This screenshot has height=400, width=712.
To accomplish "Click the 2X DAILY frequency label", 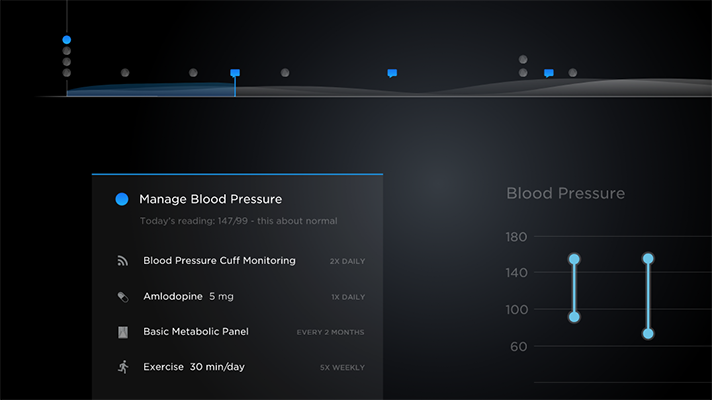I will click(347, 261).
